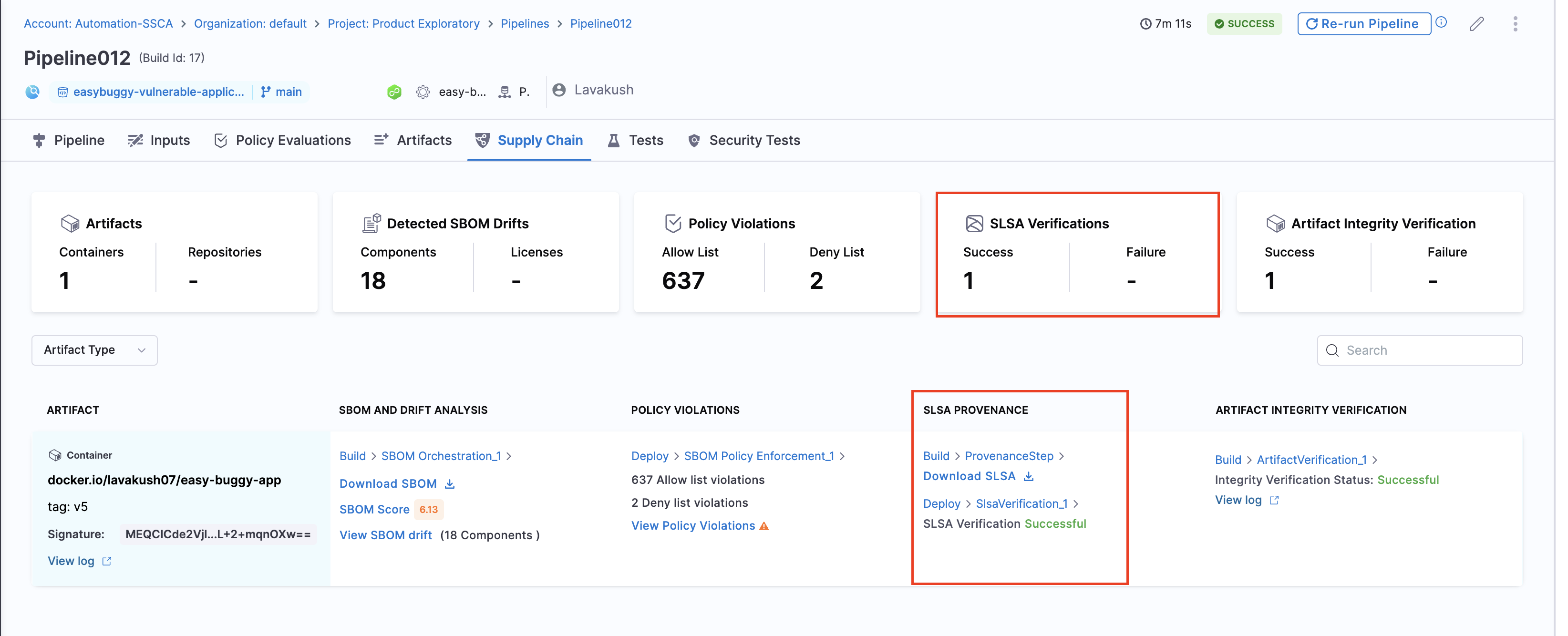Click the Security Tests shield icon
Viewport: 1568px width, 636px height.
point(694,140)
